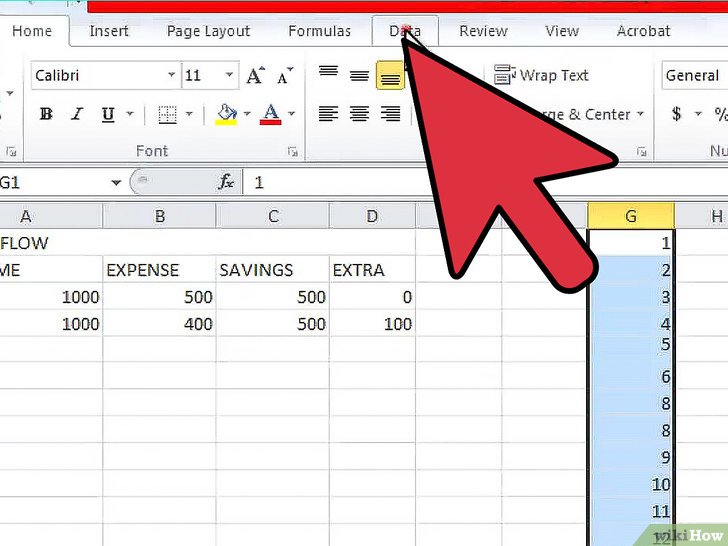728x546 pixels.
Task: Open Clipboard dialog launcher
Action: pos(11,151)
